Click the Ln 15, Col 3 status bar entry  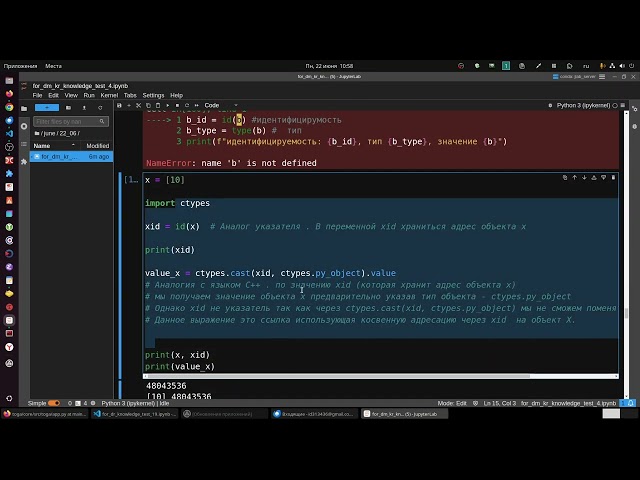coord(500,403)
